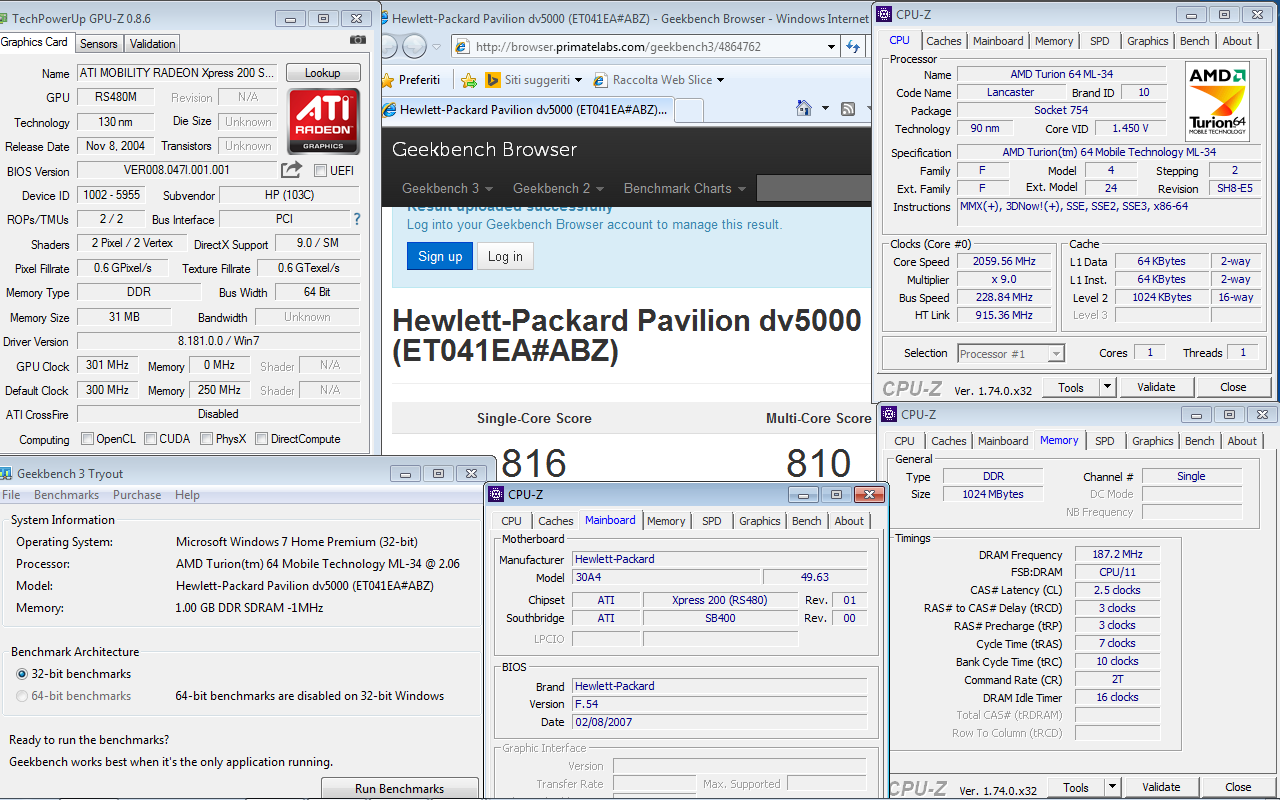Click the ATI Radeon logo in GPU-Z
Image resolution: width=1280 pixels, height=800 pixels.
[323, 121]
